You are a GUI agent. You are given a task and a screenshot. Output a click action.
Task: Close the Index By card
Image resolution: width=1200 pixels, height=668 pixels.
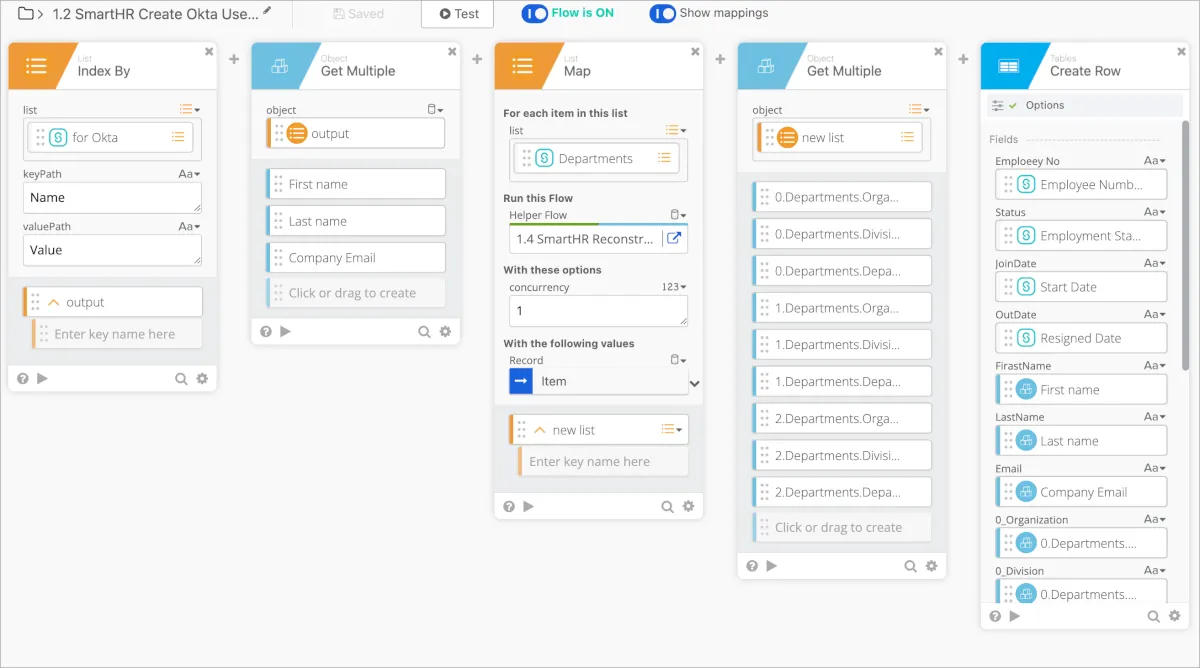[209, 52]
